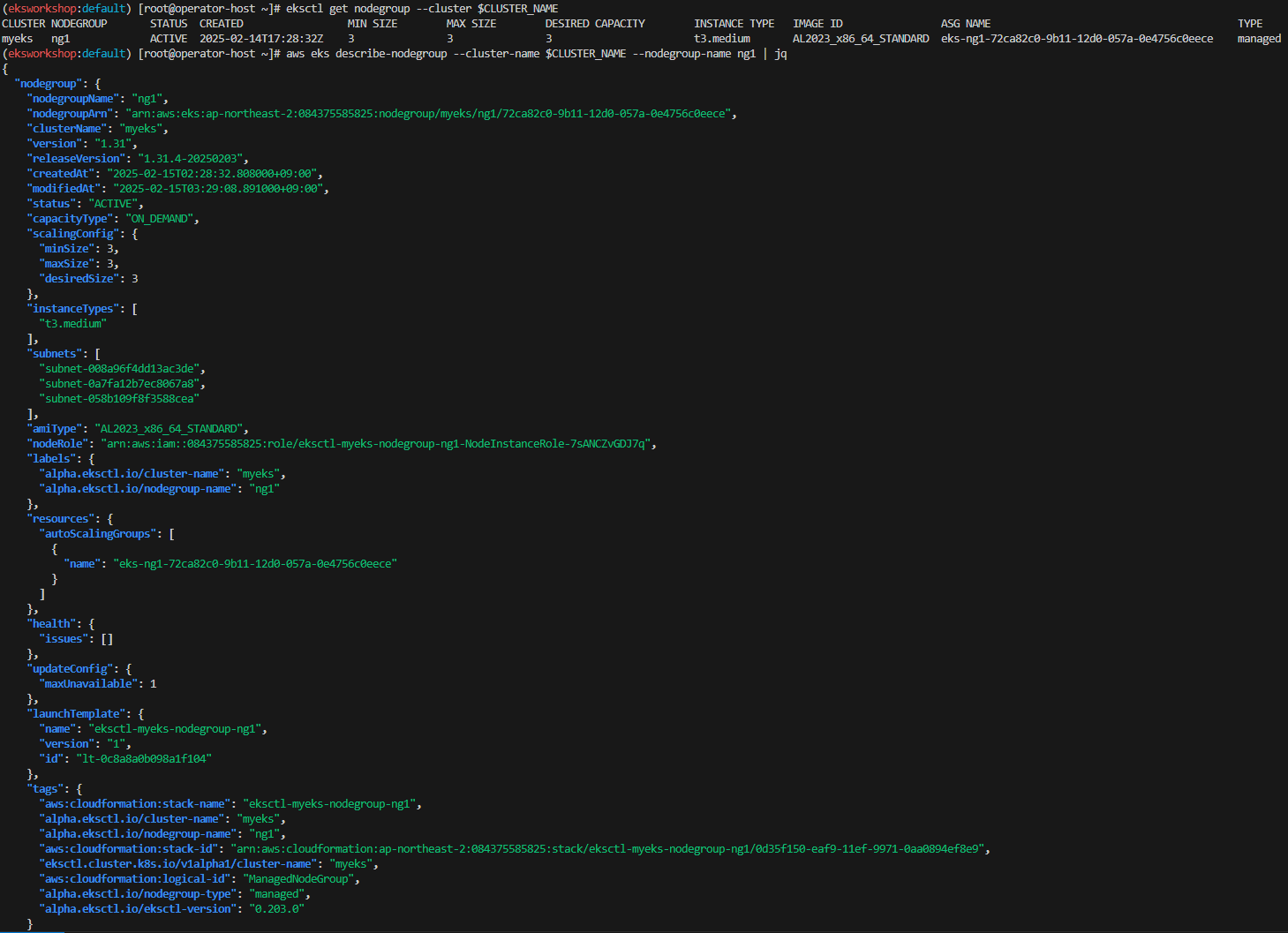The height and width of the screenshot is (933, 1288).
Task: Click the "modifiedAt" timestamp value
Action: (x=218, y=189)
